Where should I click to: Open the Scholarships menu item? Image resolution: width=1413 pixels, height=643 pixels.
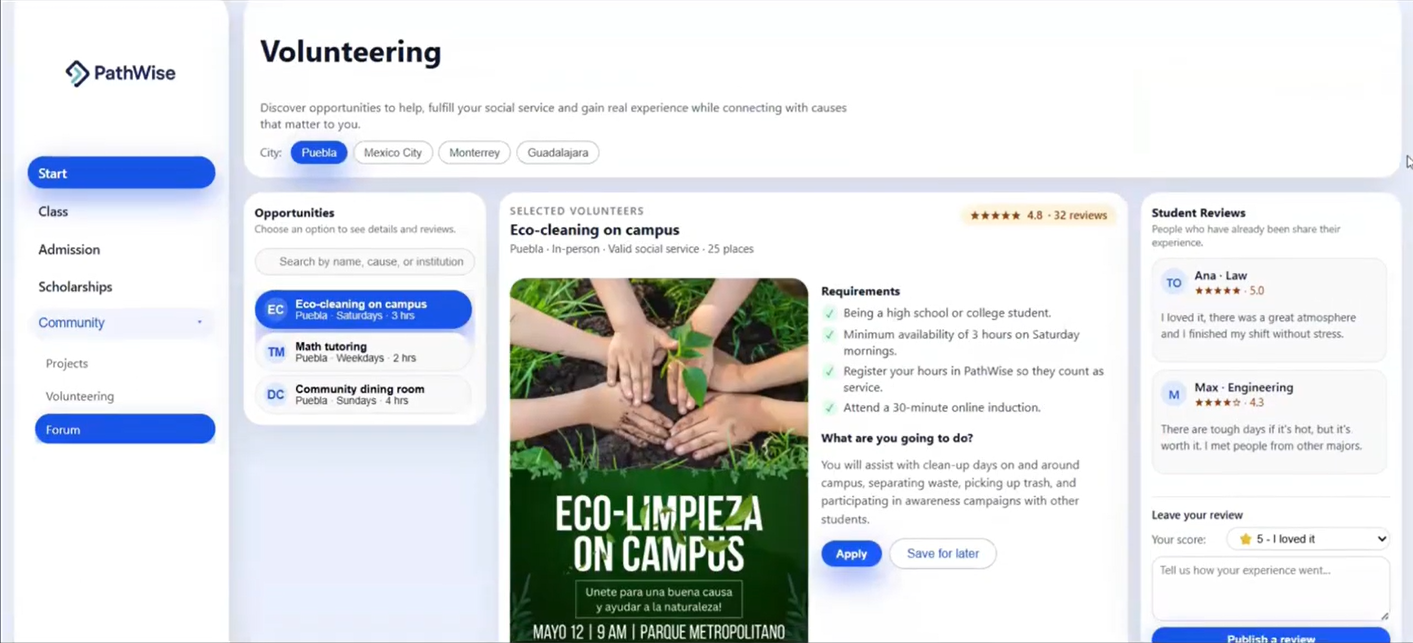click(x=75, y=287)
